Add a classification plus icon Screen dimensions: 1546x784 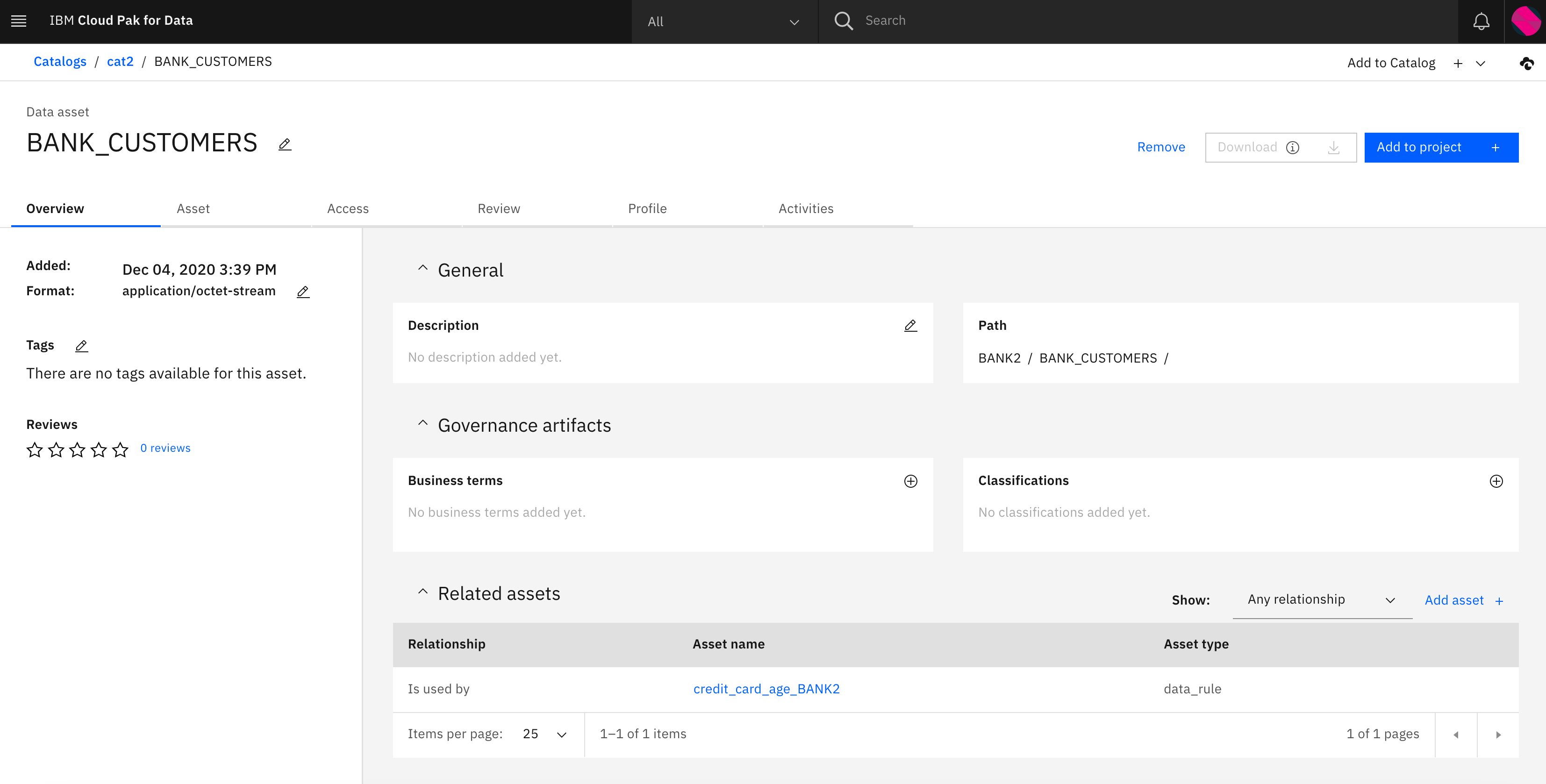1496,481
